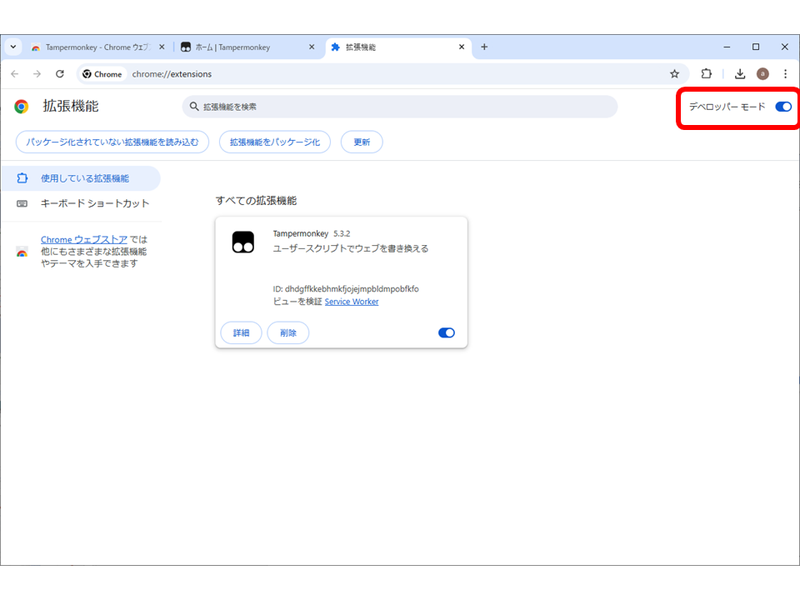
Task: Open the Chrome ウェブストア link
Action: point(84,239)
